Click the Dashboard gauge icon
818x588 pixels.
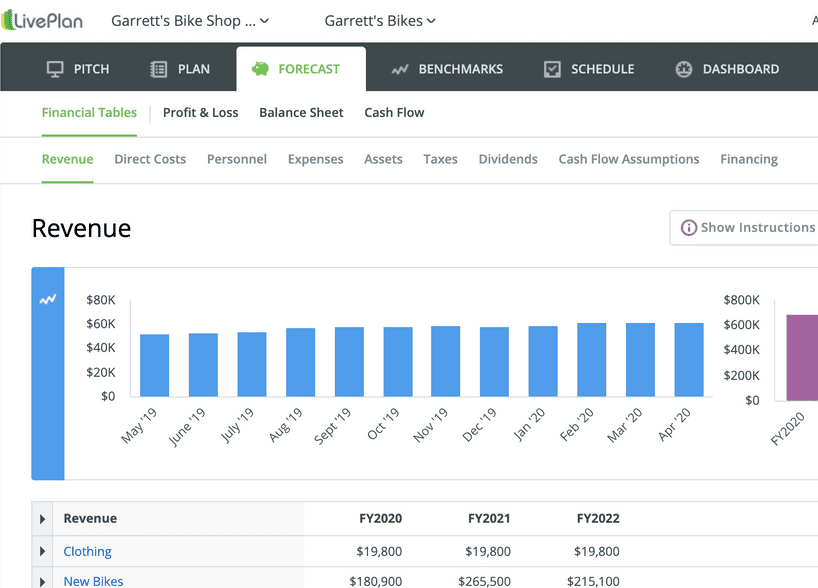click(684, 69)
